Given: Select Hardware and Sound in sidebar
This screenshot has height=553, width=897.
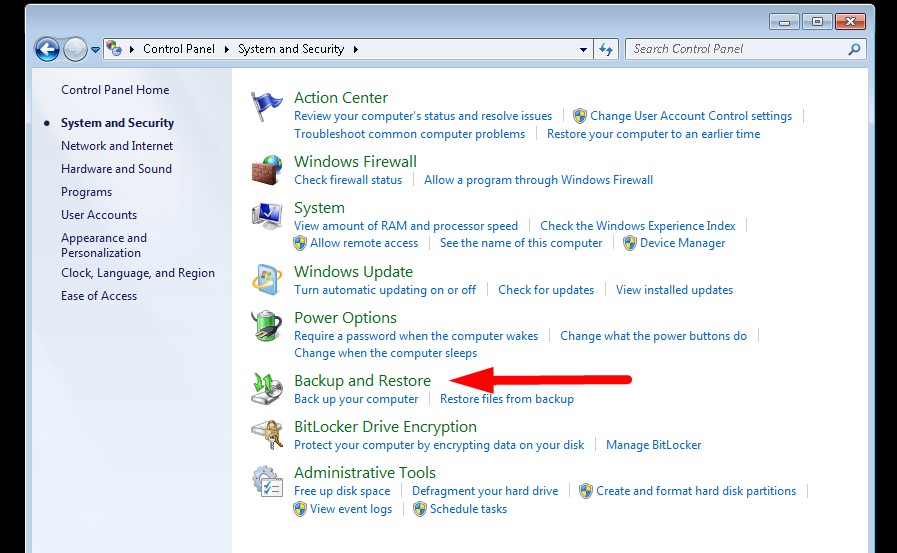Looking at the screenshot, I should click(x=116, y=169).
